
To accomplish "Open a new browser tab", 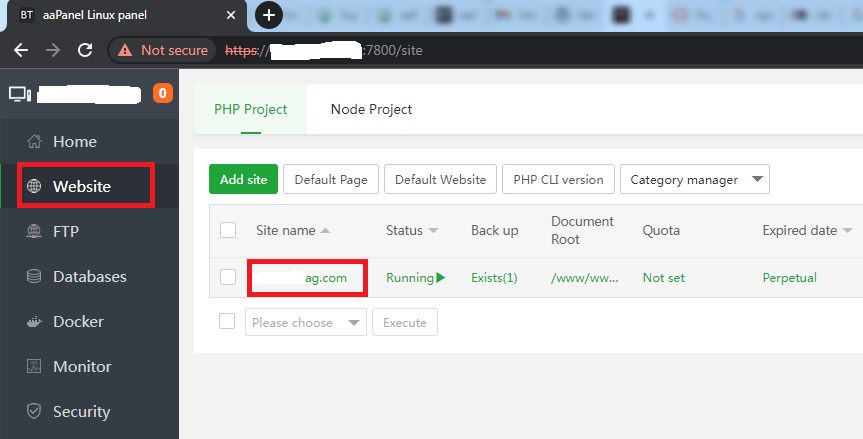I will coord(269,15).
